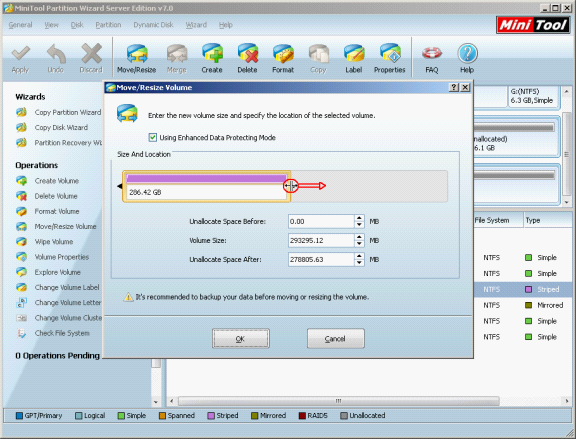
Task: Decrease Unallocate Space After value
Action: coord(359,263)
